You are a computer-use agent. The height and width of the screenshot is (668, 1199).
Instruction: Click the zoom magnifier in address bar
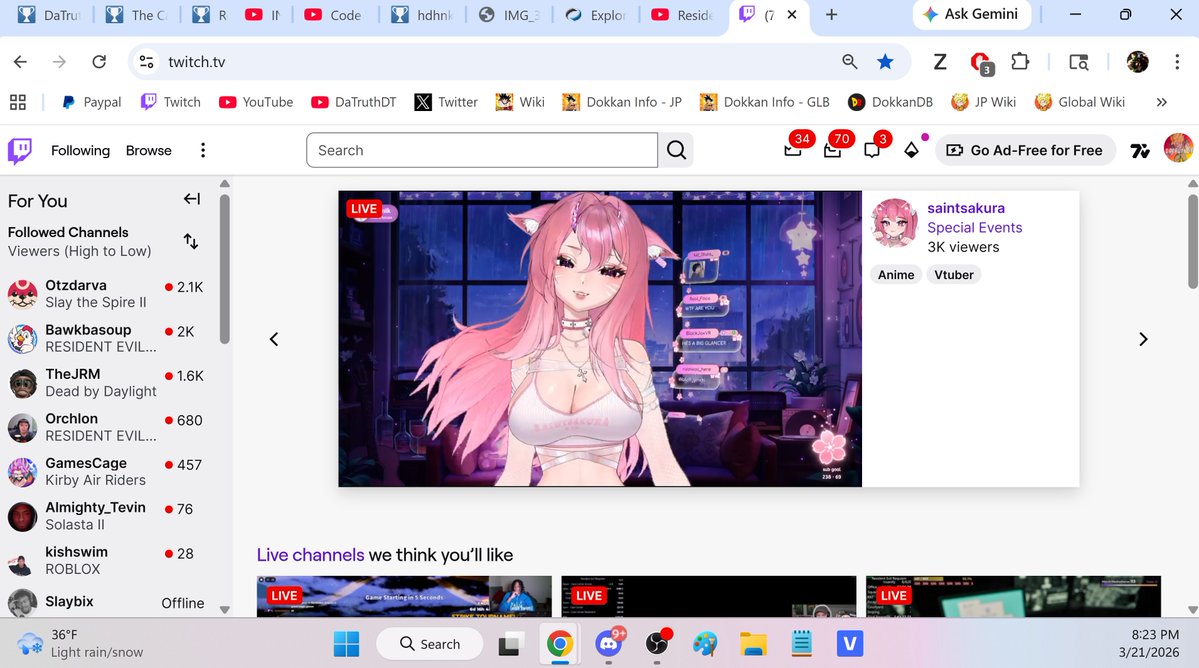(850, 62)
